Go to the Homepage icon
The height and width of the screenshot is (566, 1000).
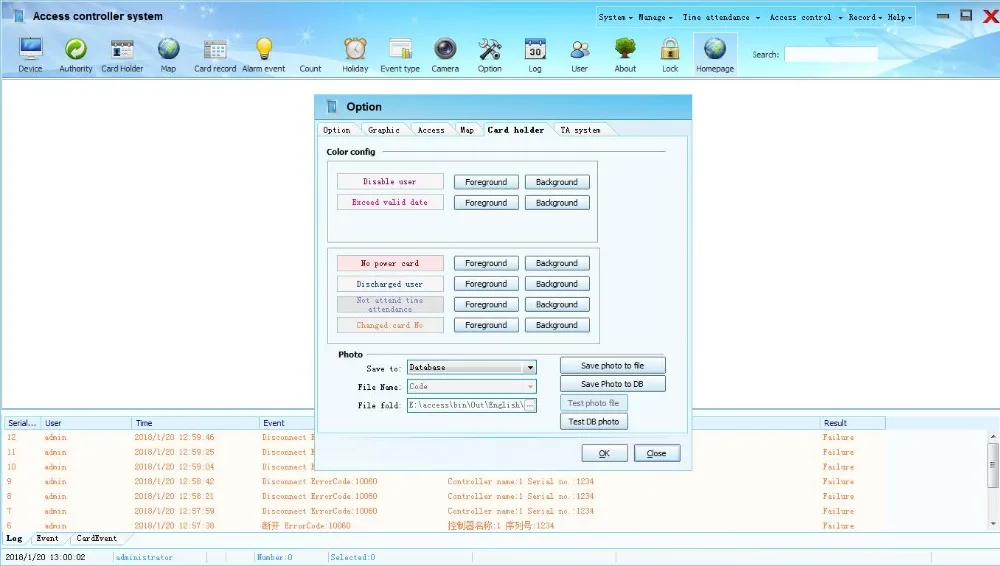[x=714, y=54]
